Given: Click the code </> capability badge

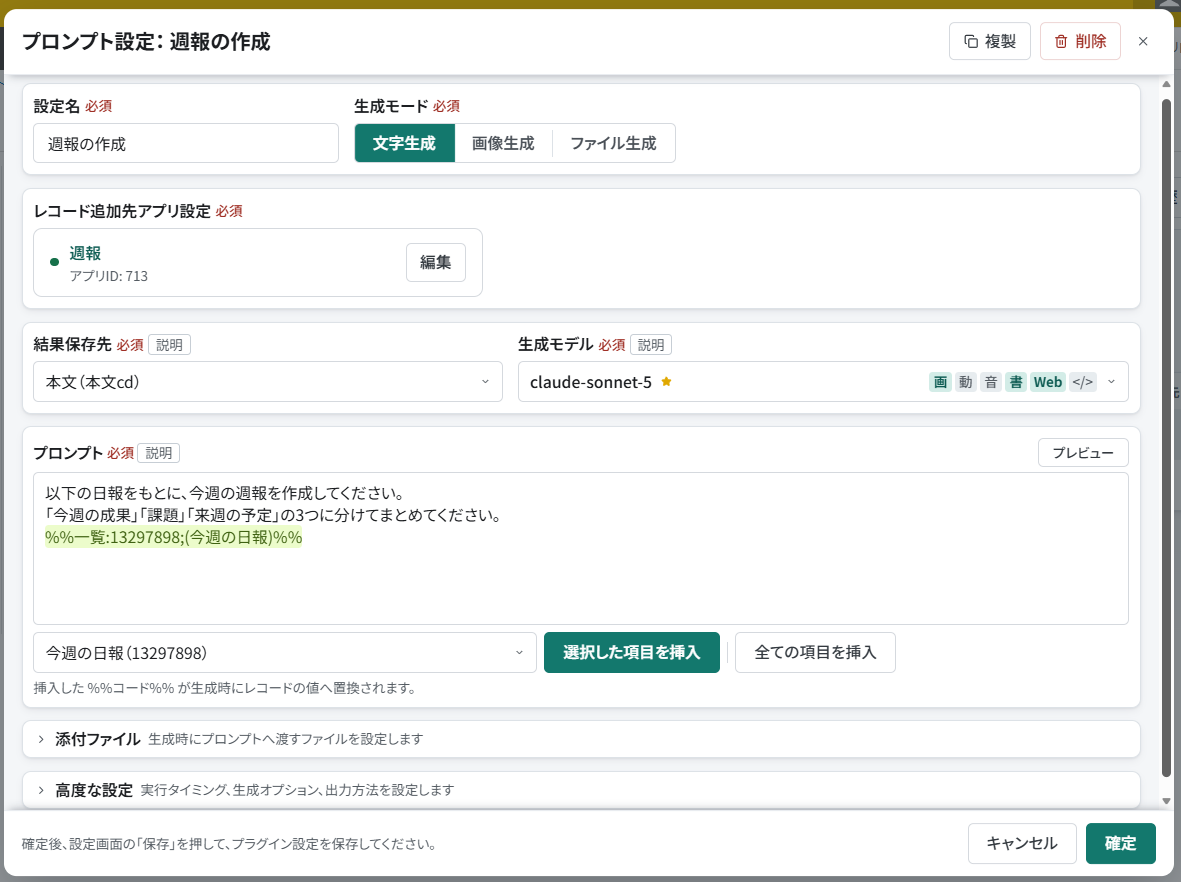Looking at the screenshot, I should point(1082,382).
